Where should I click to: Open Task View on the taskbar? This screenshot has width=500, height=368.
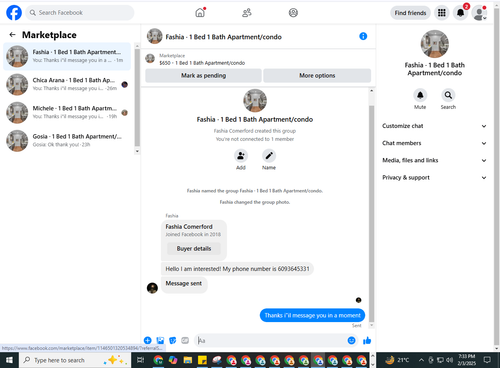coord(141,360)
